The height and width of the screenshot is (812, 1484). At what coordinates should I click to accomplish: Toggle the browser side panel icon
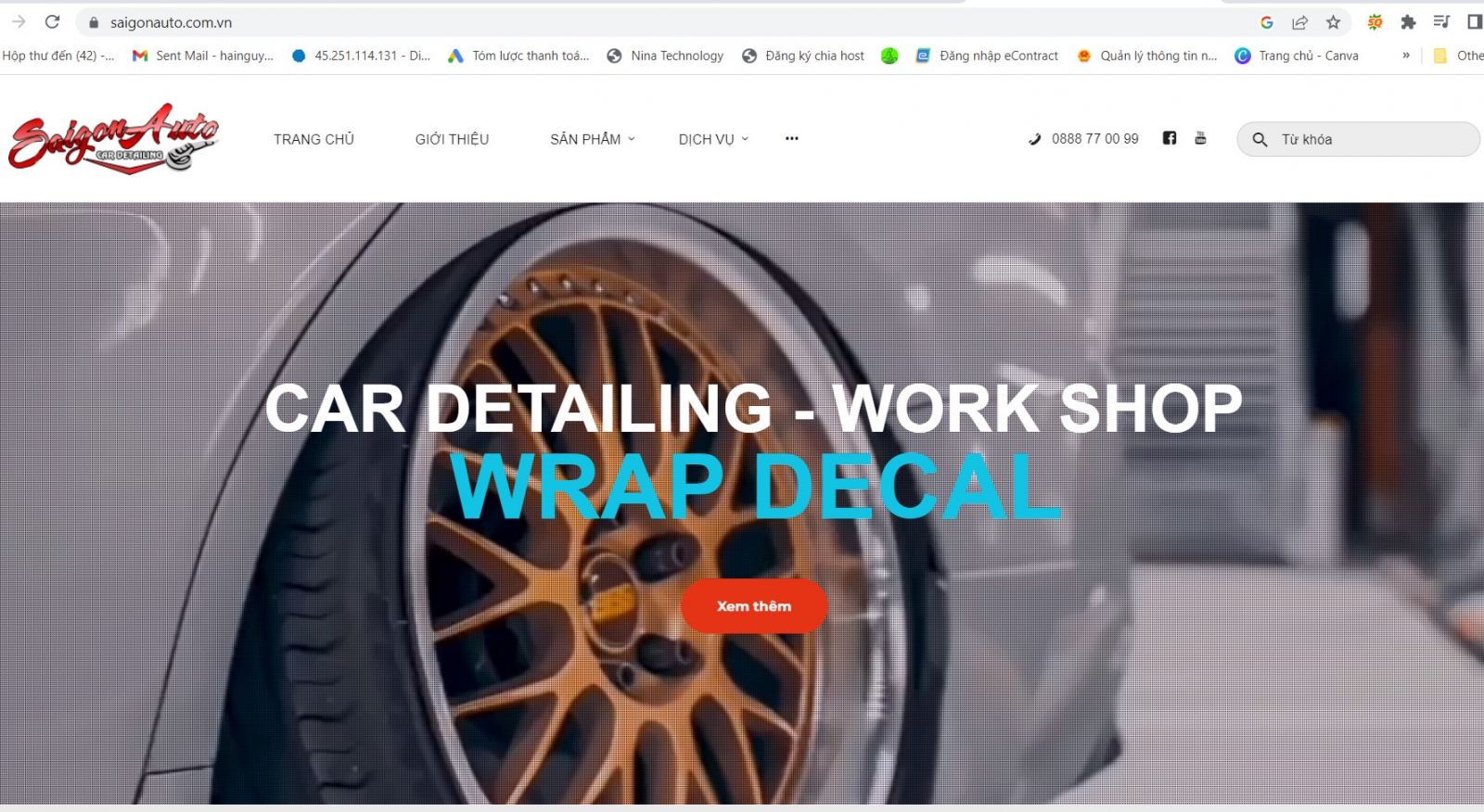pyautogui.click(x=1475, y=21)
